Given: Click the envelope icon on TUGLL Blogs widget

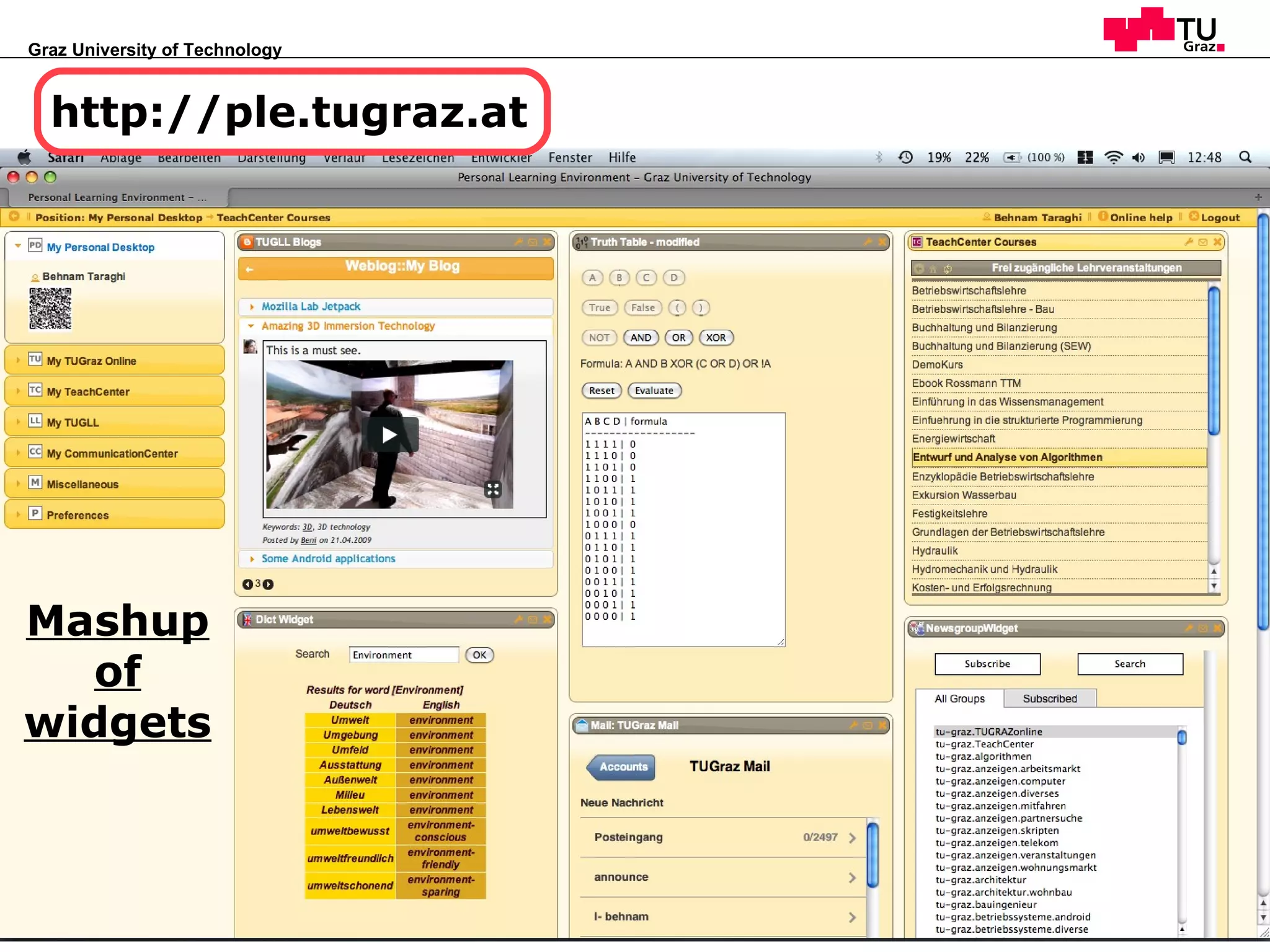Looking at the screenshot, I should [x=533, y=242].
